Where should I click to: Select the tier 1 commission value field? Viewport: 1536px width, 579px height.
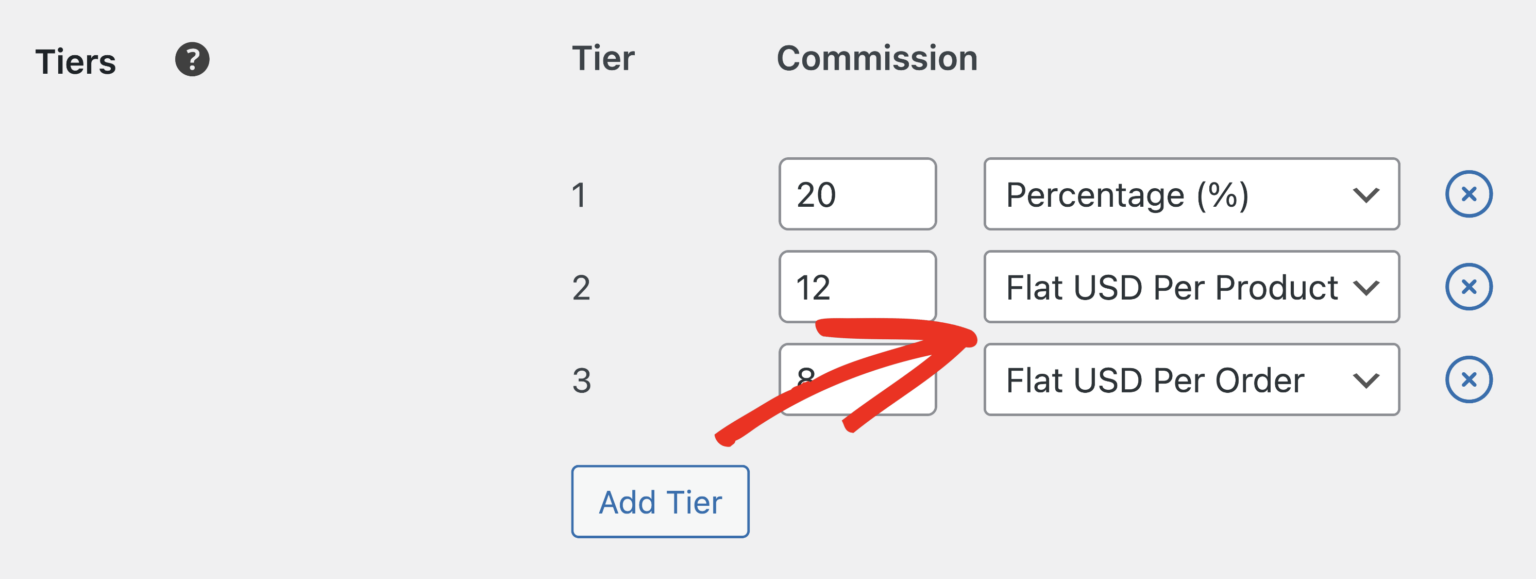click(857, 194)
